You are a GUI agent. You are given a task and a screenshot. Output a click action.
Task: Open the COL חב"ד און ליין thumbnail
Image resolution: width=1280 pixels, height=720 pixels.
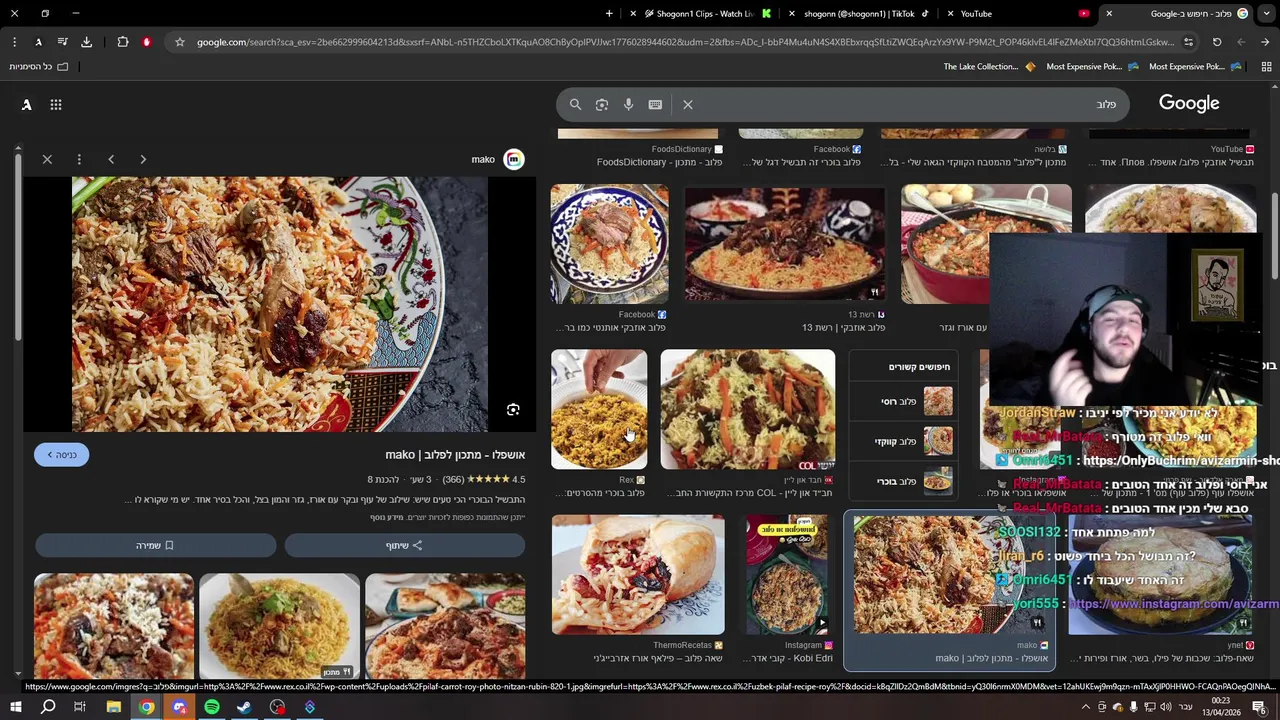tap(748, 409)
